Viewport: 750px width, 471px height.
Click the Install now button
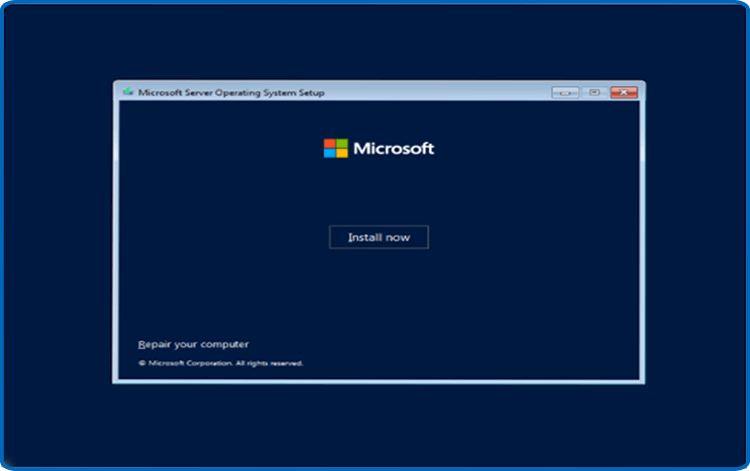379,237
